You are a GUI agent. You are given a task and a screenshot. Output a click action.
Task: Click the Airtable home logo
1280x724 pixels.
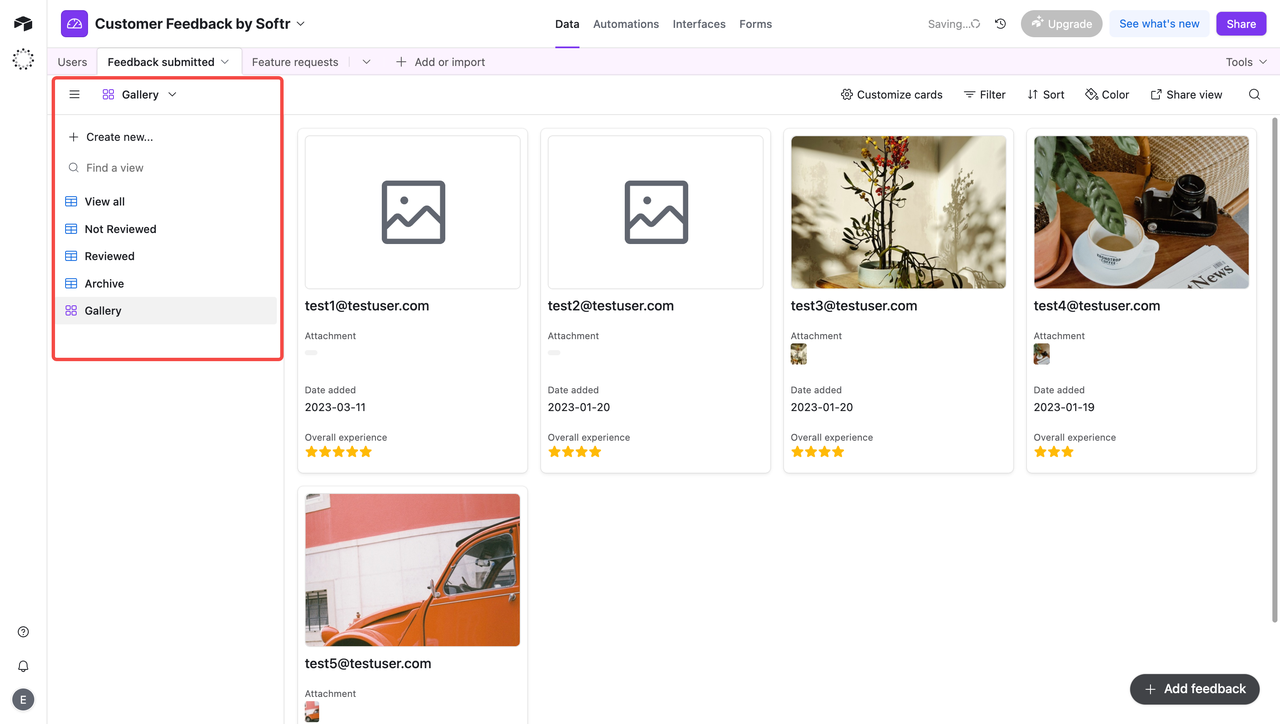coord(22,23)
